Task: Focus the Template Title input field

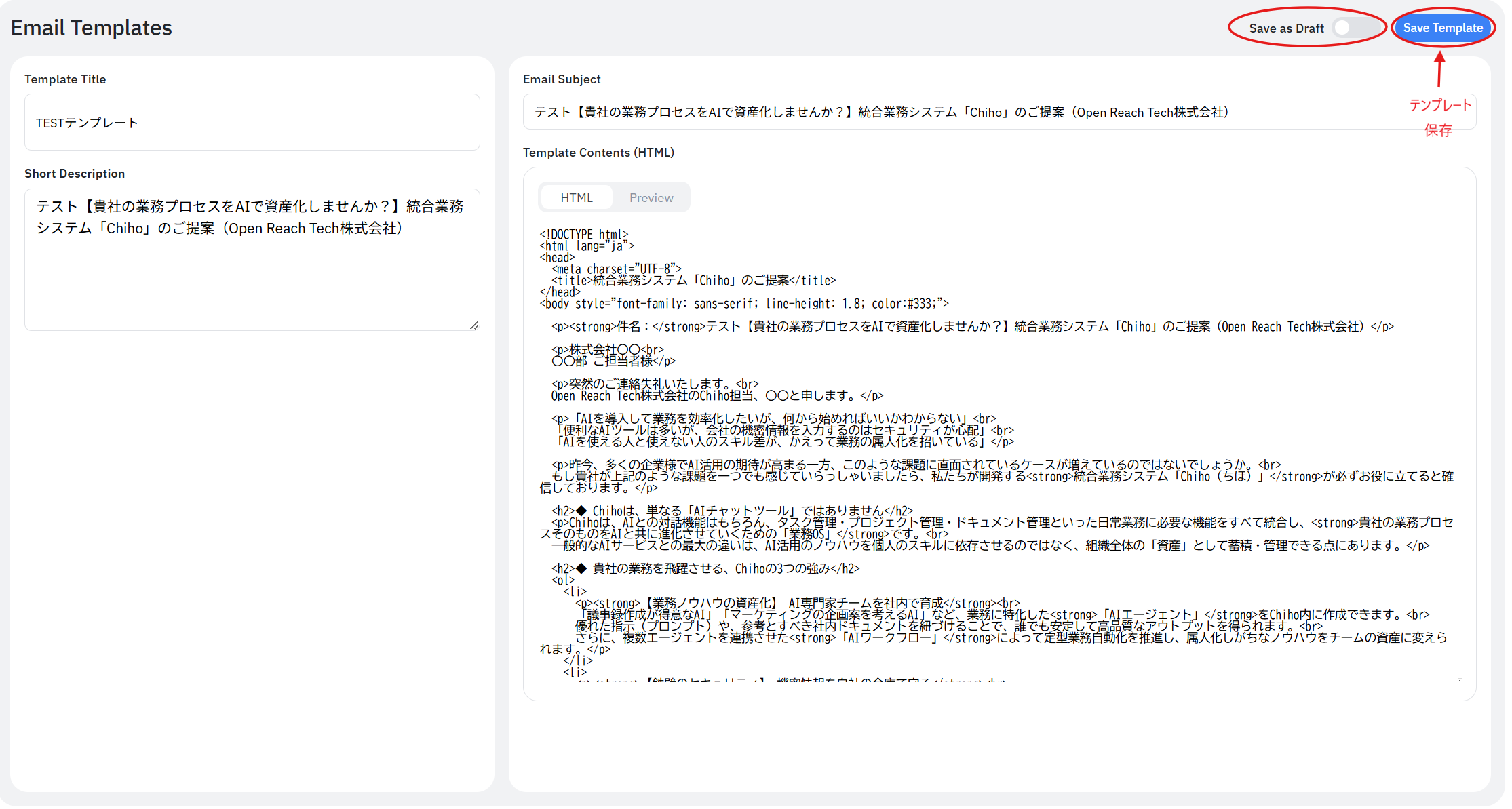Action: [252, 123]
